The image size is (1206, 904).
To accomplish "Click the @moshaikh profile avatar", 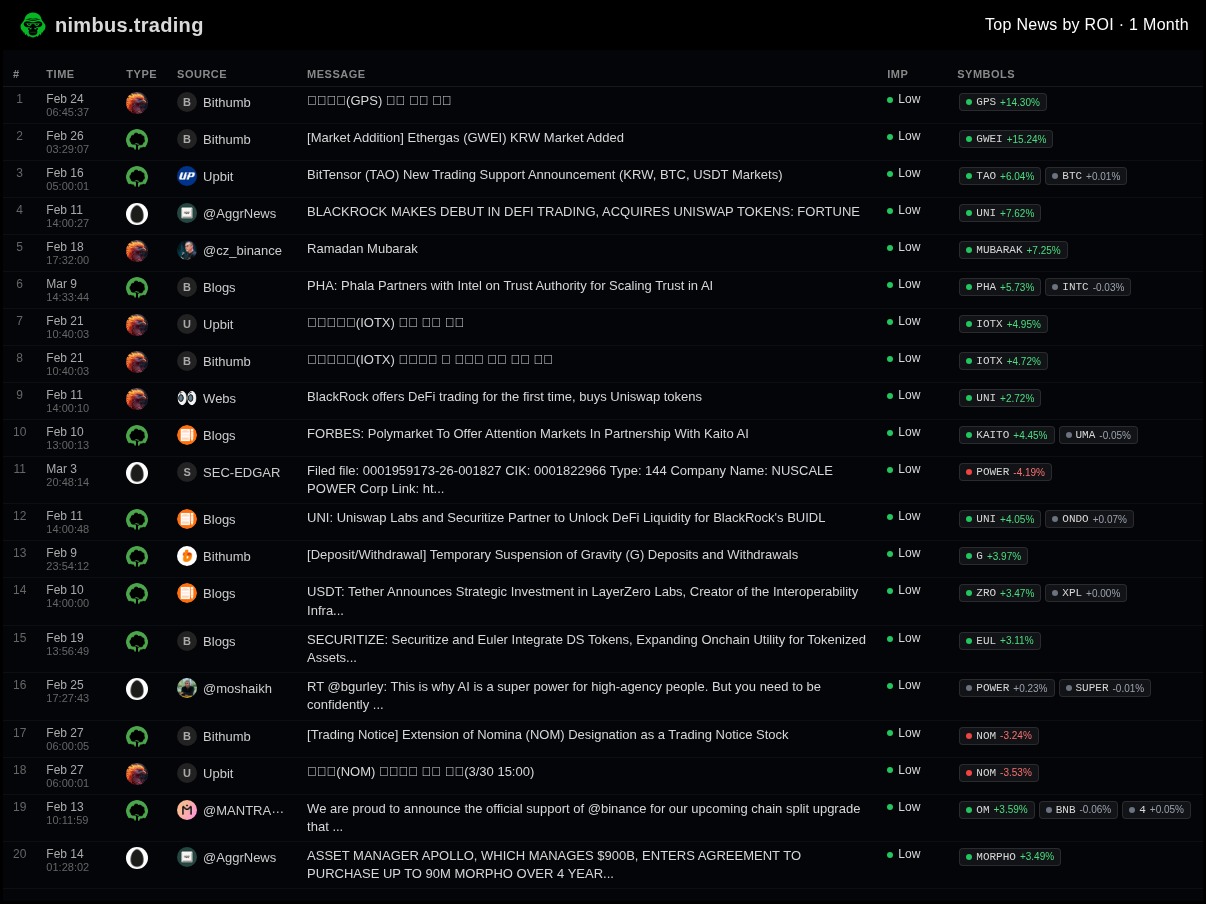I will pyautogui.click(x=187, y=688).
